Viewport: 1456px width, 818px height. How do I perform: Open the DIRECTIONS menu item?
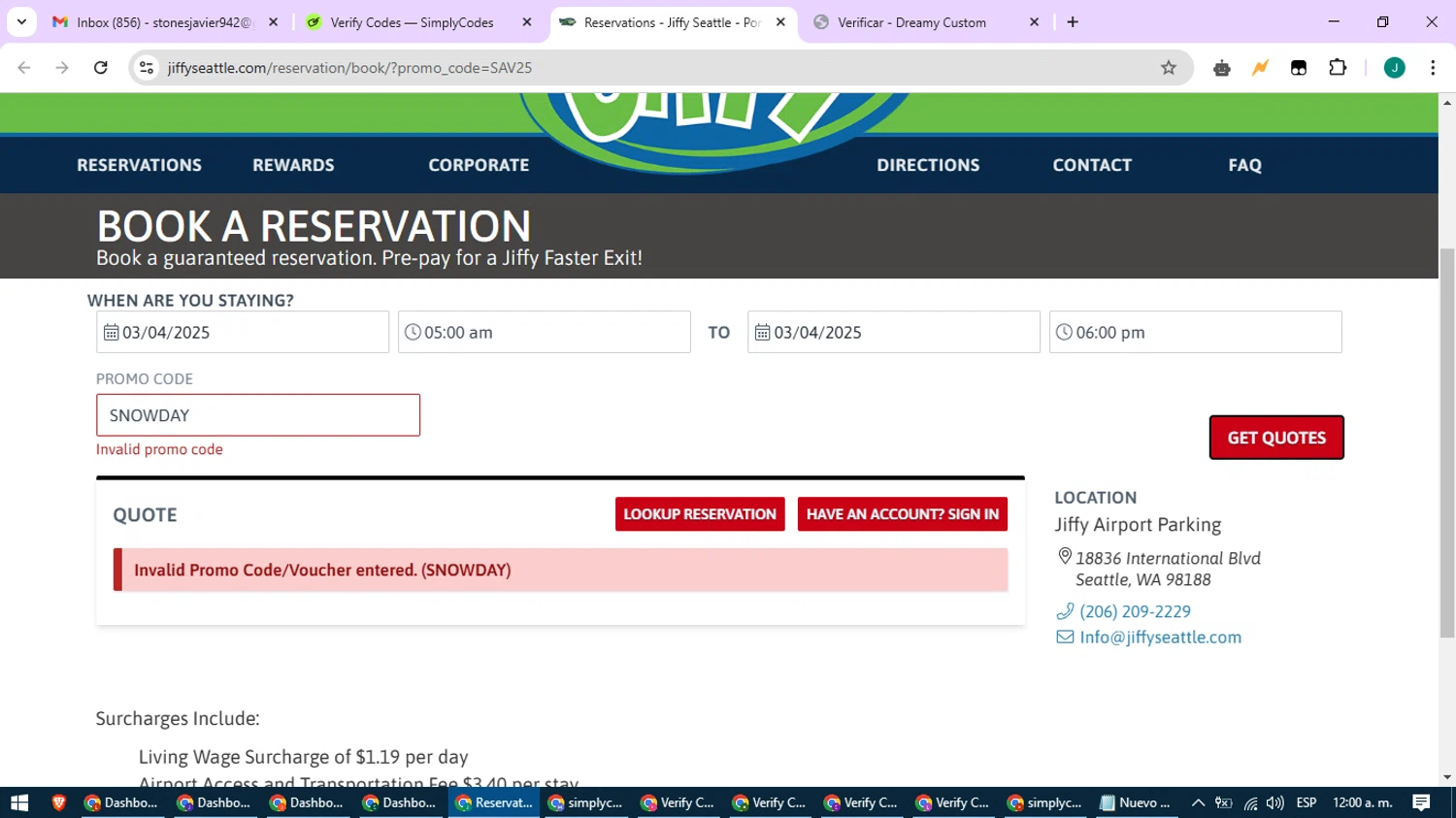[928, 165]
